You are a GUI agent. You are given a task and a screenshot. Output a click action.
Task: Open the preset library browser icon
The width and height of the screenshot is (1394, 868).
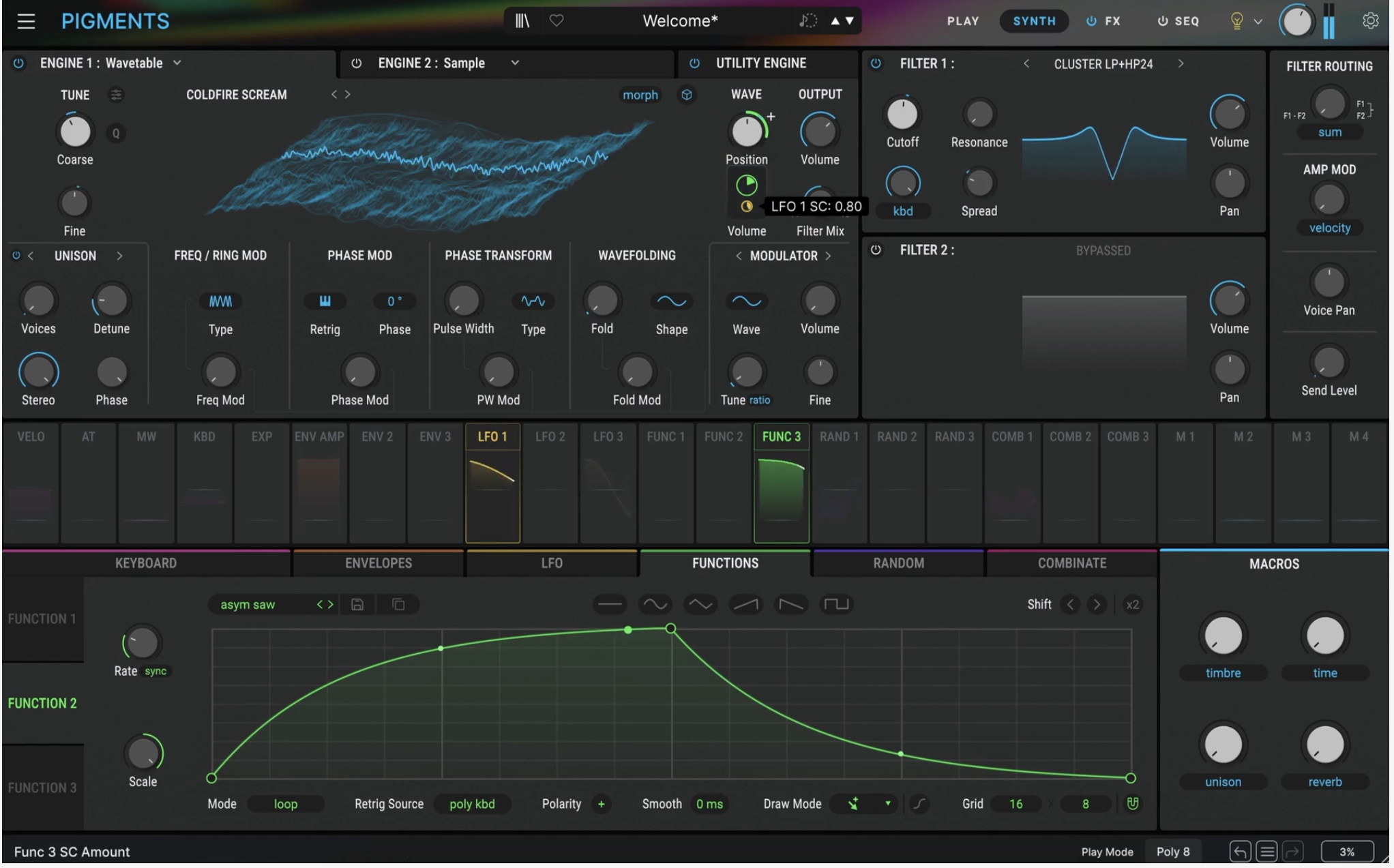[522, 21]
